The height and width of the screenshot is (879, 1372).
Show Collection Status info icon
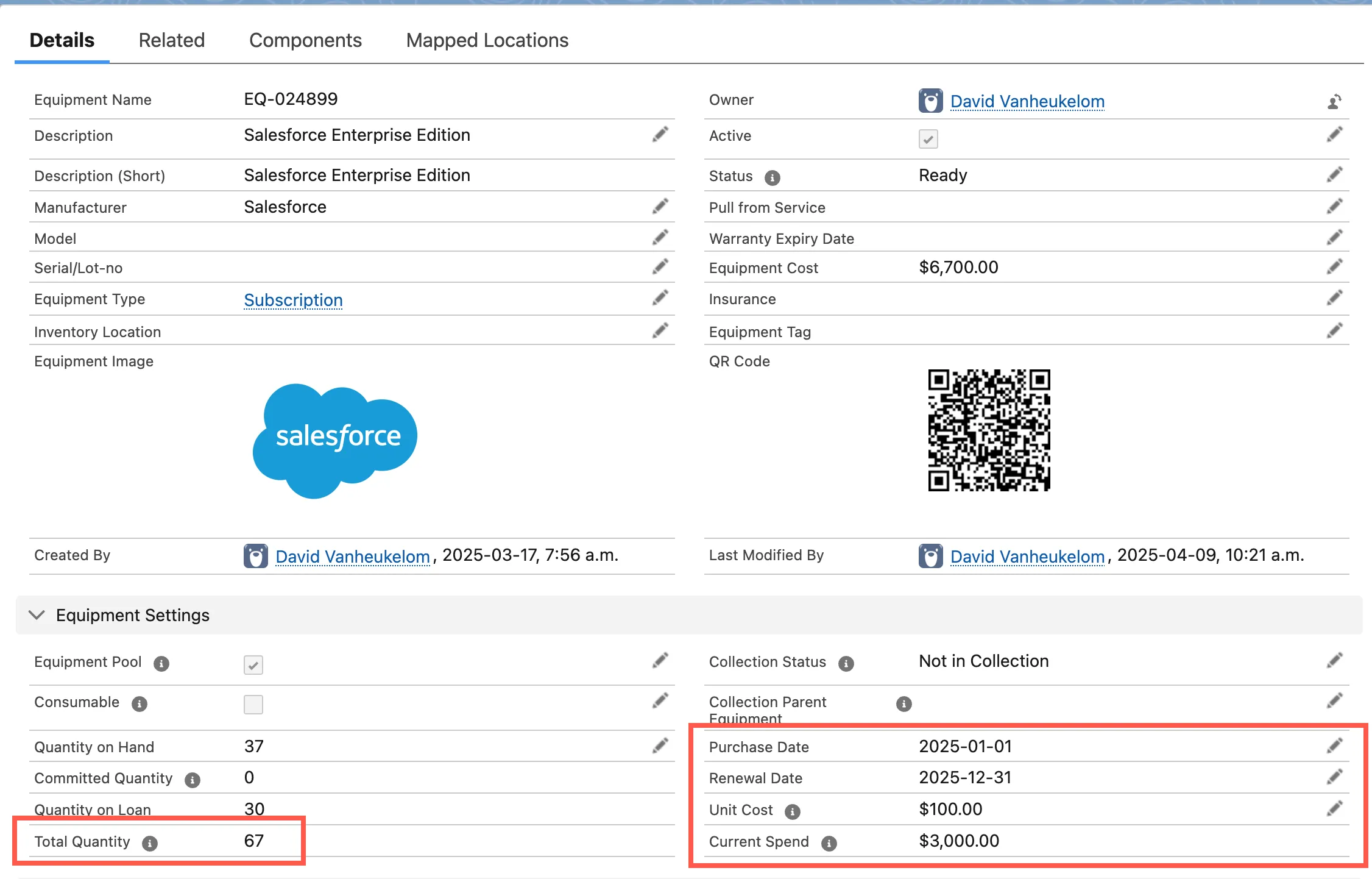(846, 663)
